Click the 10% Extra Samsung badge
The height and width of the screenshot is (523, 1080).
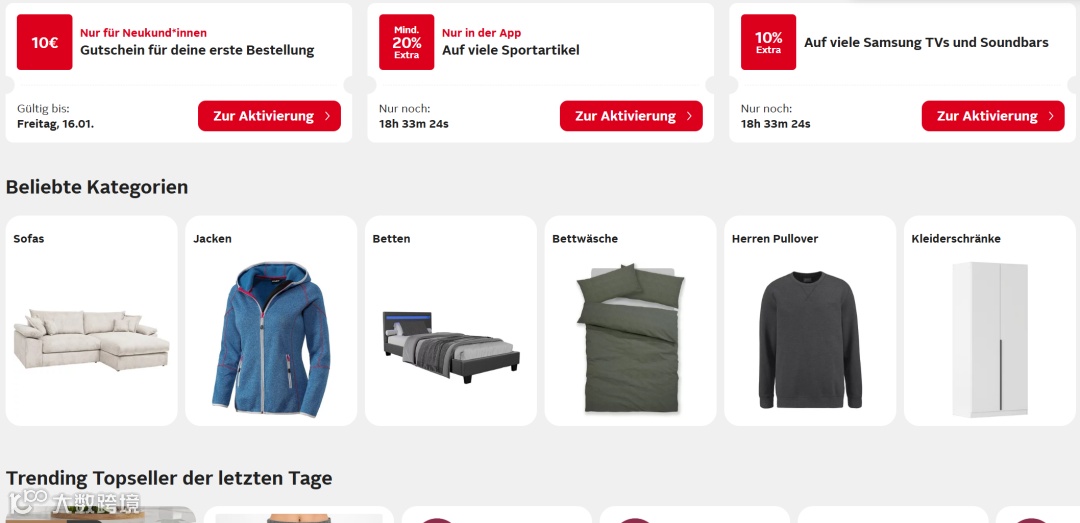[768, 42]
